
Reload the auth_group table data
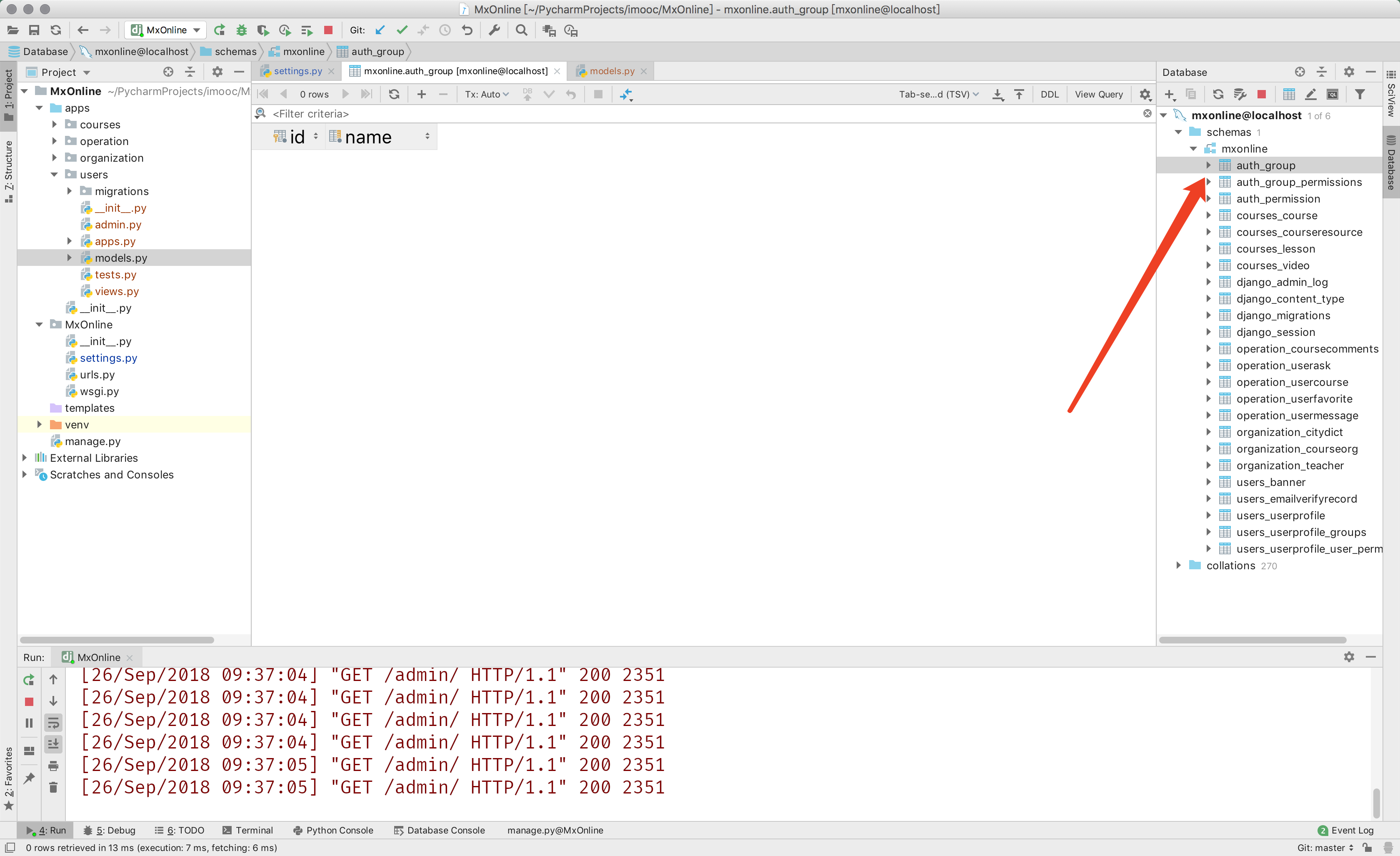click(x=394, y=94)
